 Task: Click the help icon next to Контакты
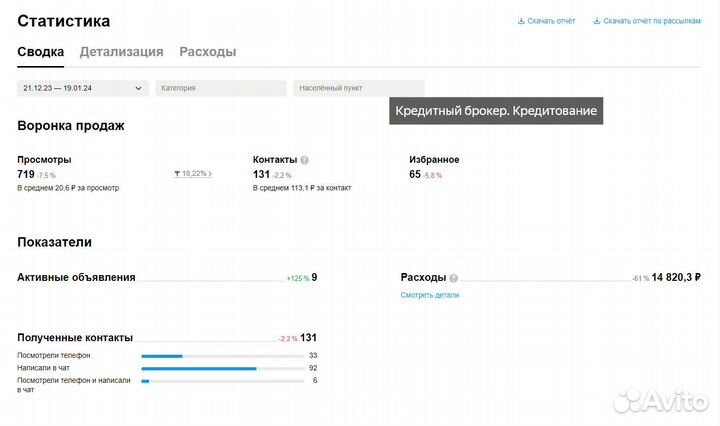pyautogui.click(x=304, y=160)
